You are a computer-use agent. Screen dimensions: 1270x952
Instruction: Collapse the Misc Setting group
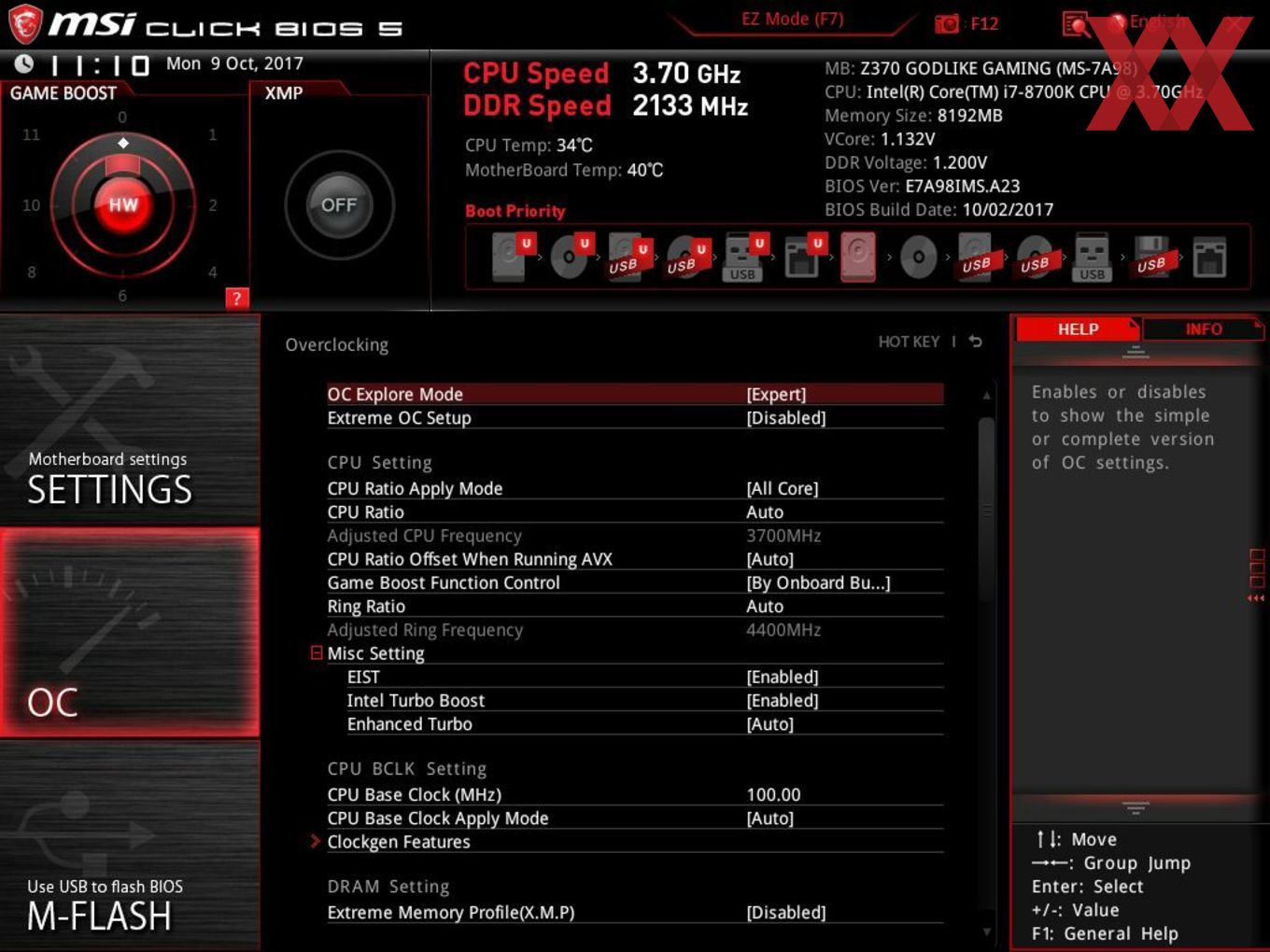pos(317,653)
